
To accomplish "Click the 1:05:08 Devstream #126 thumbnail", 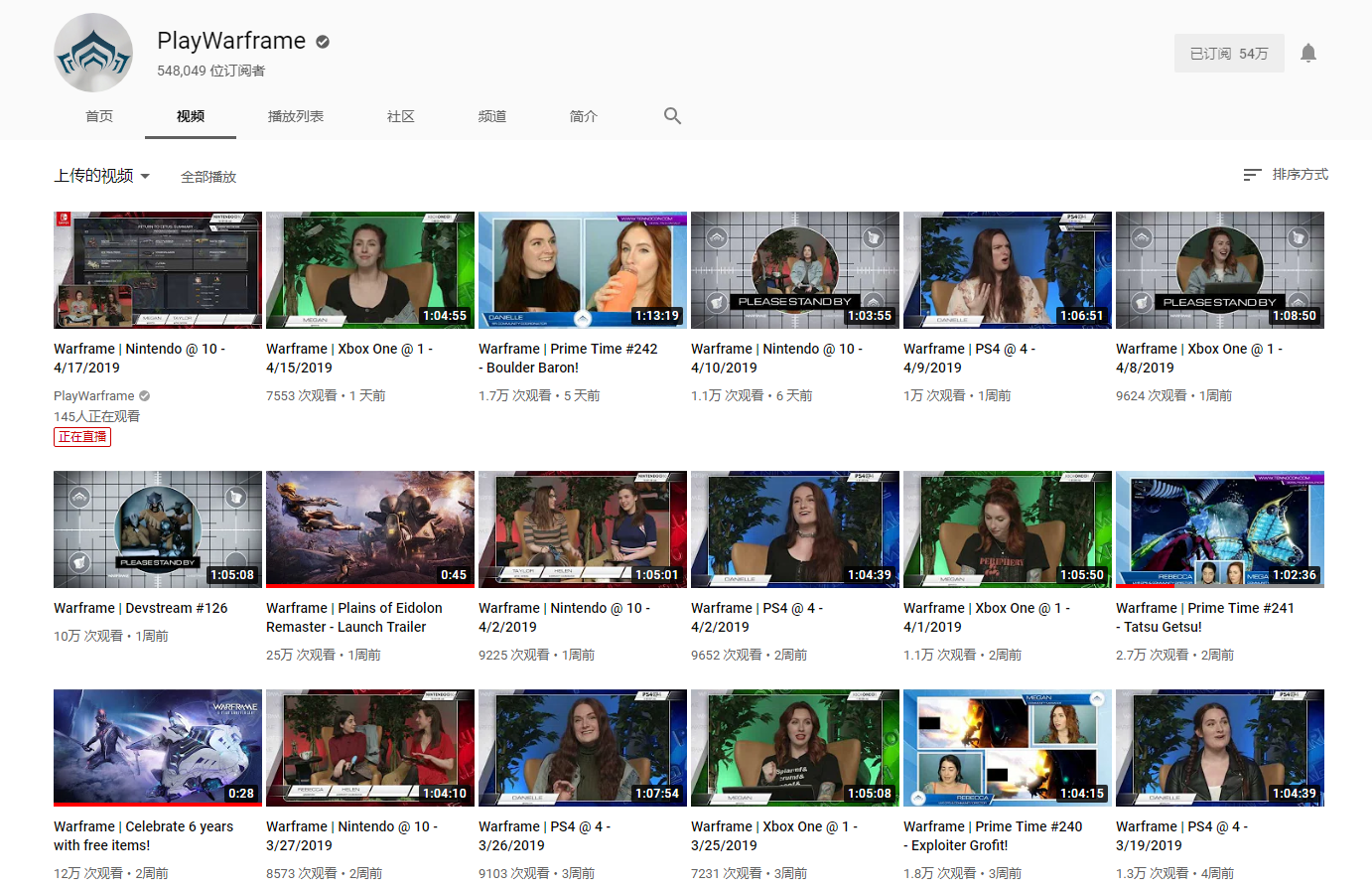I will pos(158,529).
